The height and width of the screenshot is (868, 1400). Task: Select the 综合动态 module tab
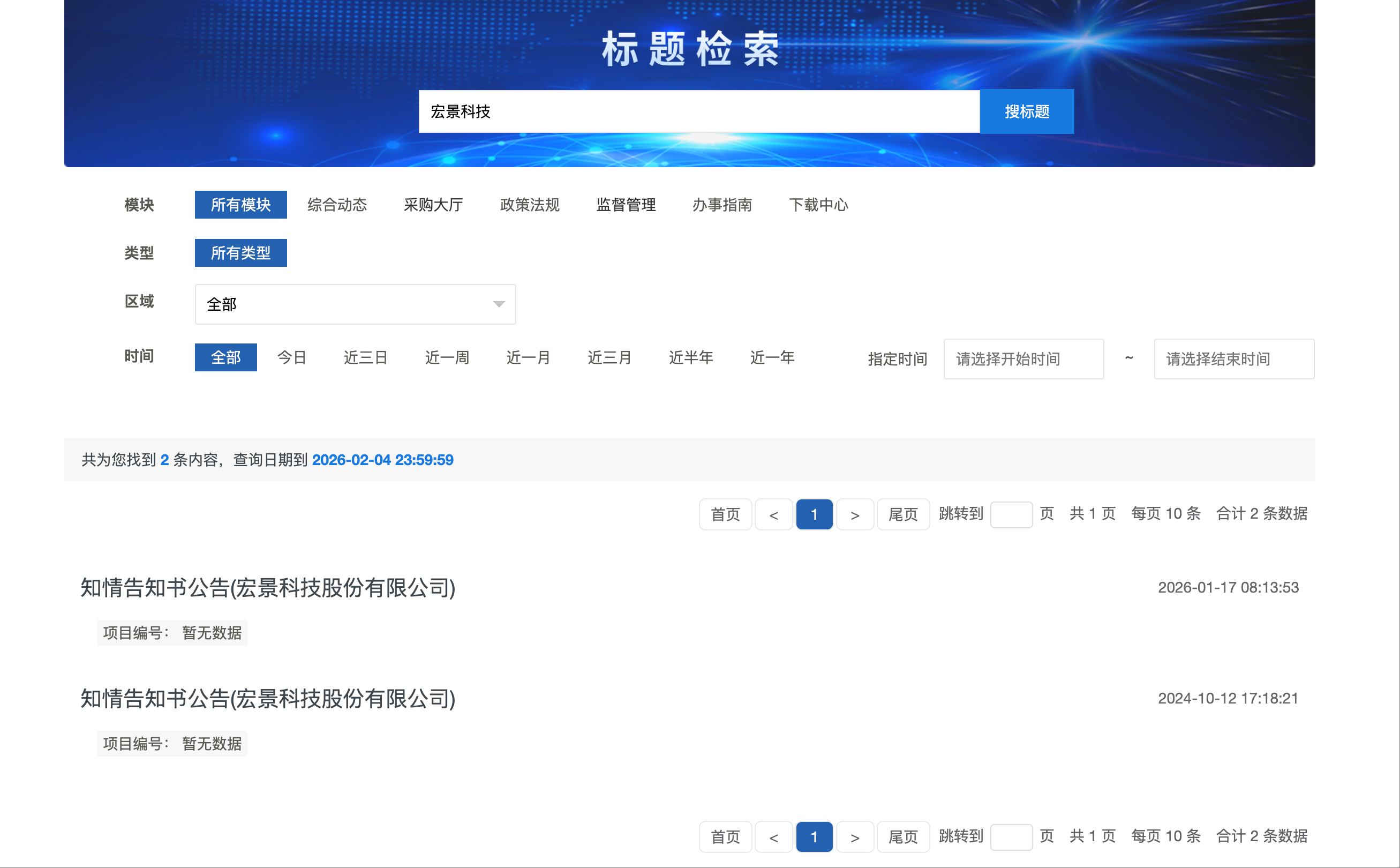click(337, 205)
